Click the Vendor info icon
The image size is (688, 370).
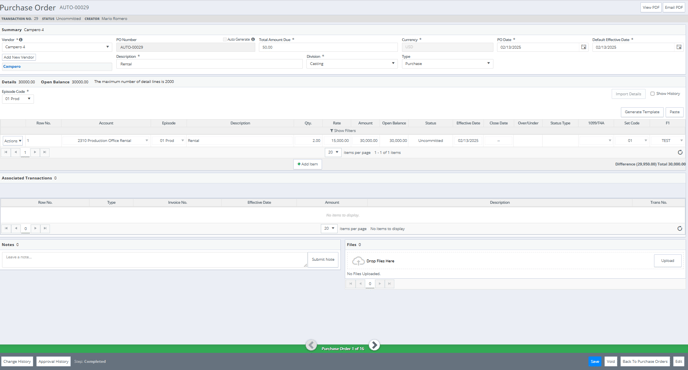click(21, 40)
